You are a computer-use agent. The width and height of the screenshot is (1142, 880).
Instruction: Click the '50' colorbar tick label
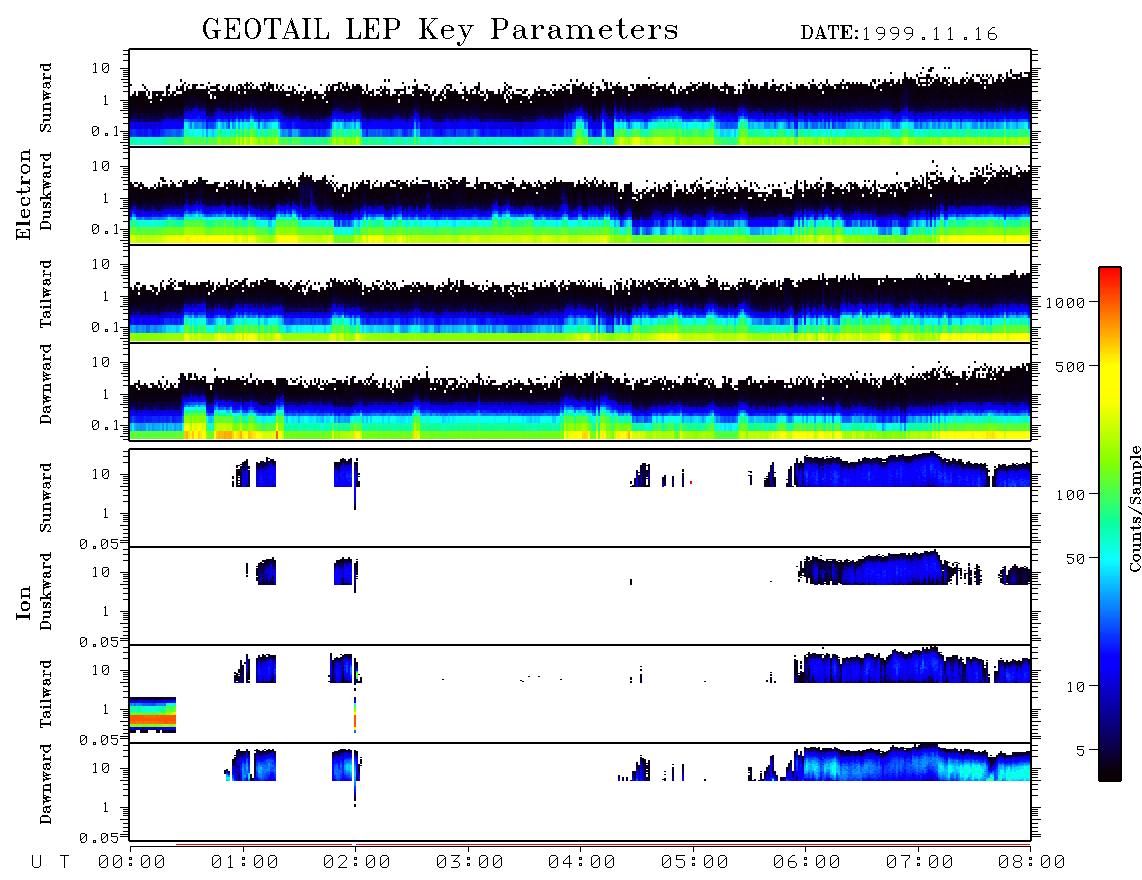(x=1075, y=559)
